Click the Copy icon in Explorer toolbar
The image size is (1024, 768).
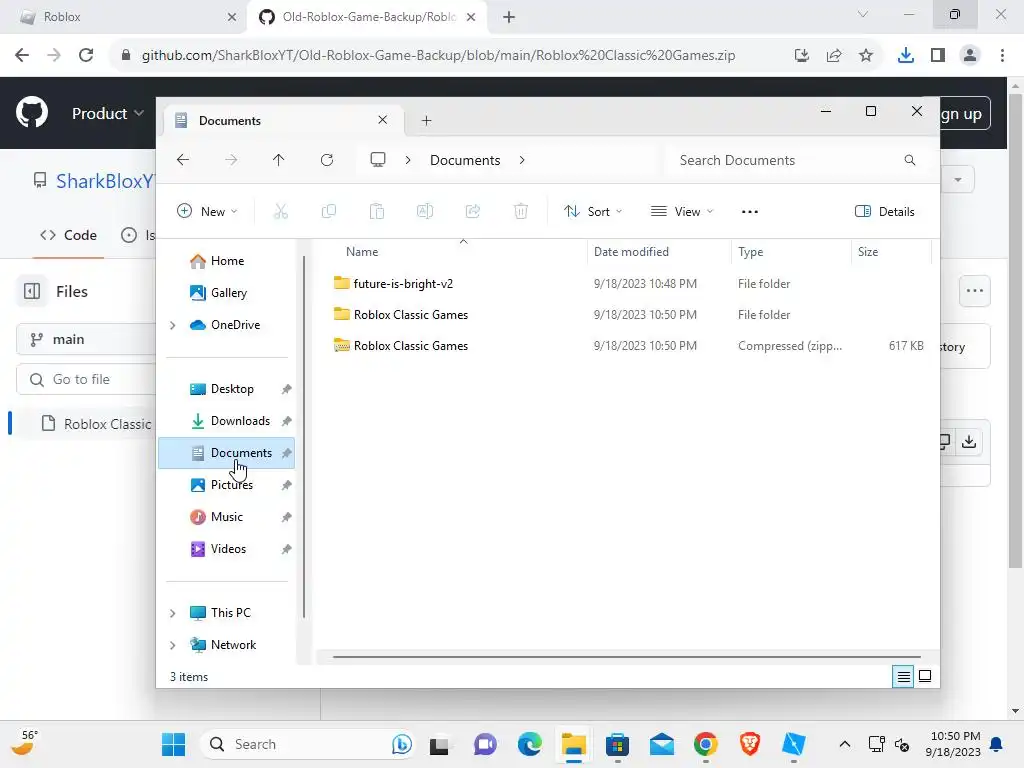pos(328,211)
